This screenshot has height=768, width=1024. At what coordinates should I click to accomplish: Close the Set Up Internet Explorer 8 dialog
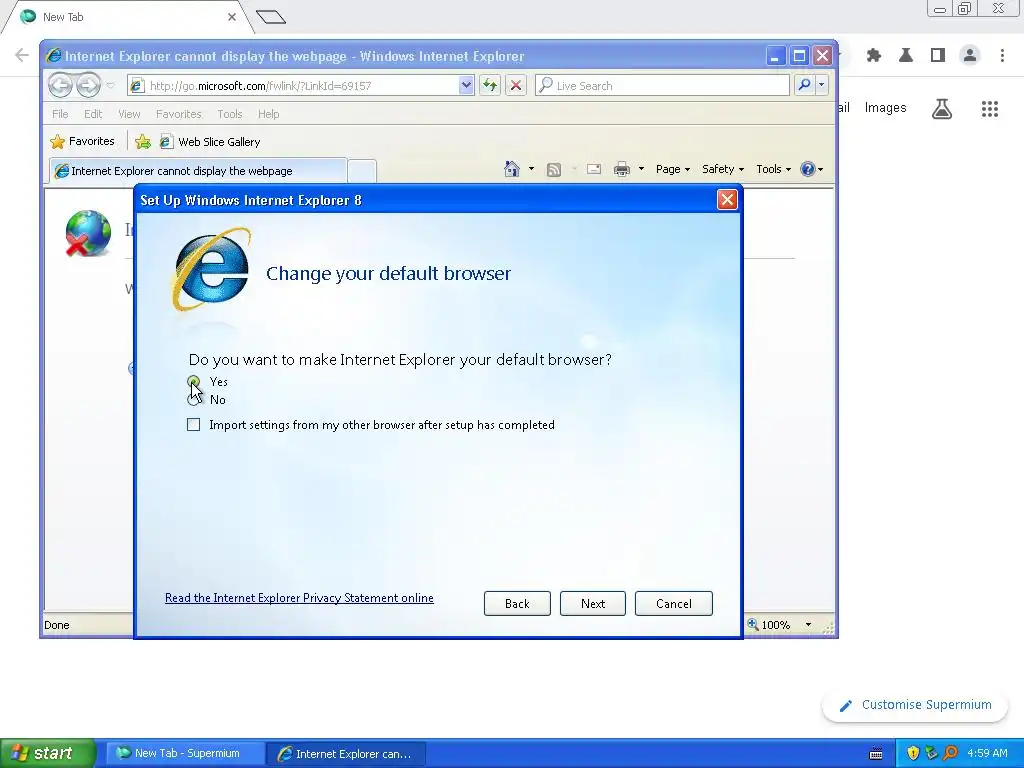tap(727, 200)
